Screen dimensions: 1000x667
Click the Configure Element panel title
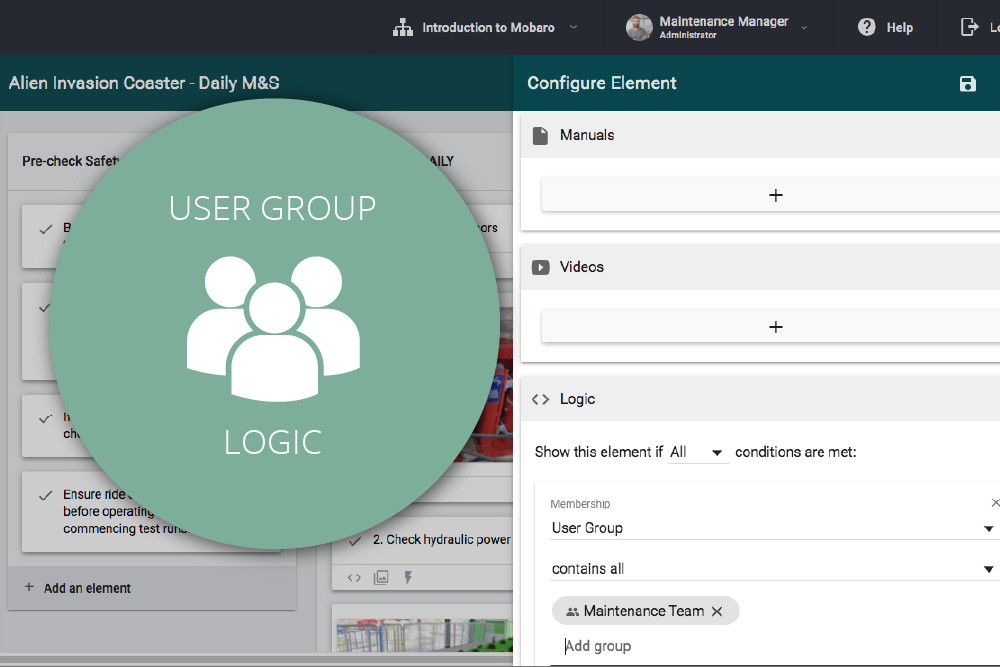coord(601,83)
